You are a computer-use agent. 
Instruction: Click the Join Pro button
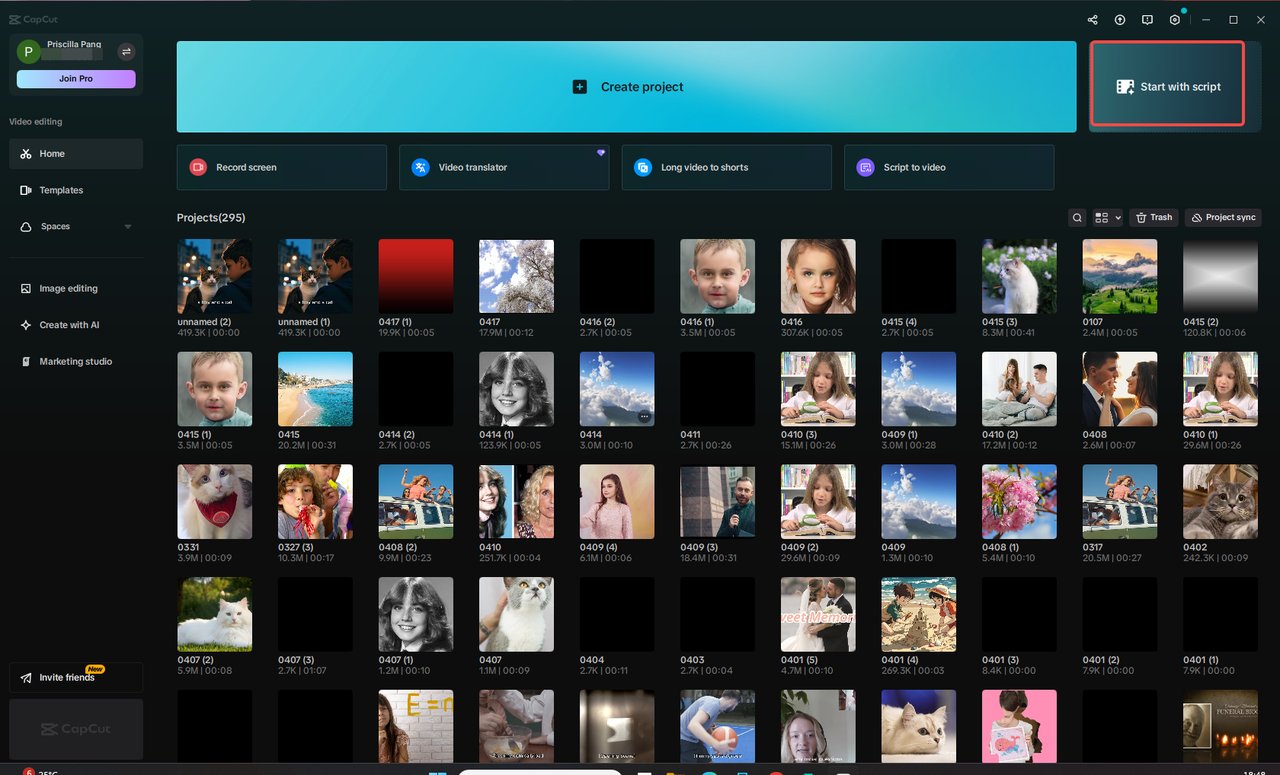point(76,79)
